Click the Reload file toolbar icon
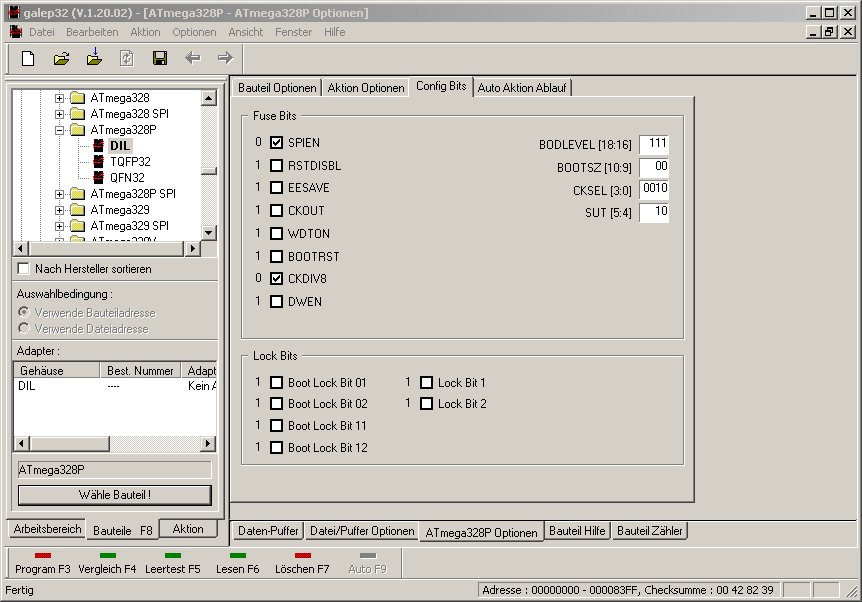Screen dimensions: 862x602 click(x=127, y=58)
